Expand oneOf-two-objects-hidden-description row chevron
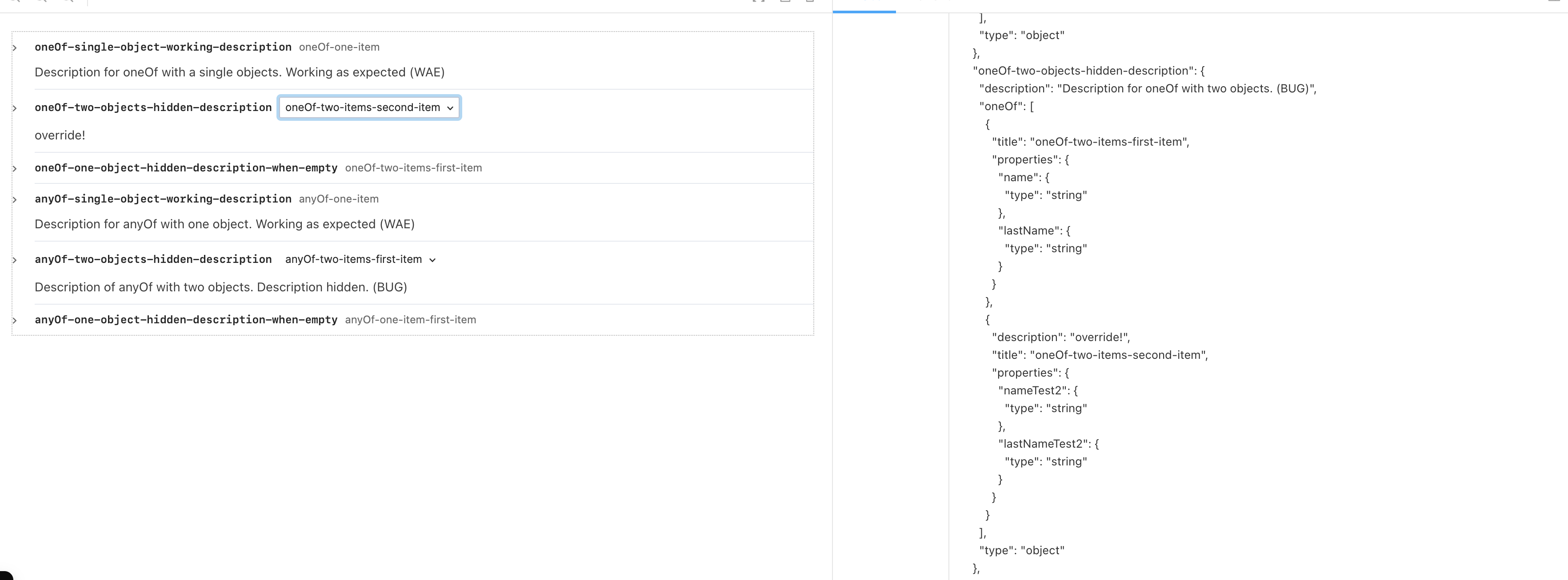 click(15, 108)
